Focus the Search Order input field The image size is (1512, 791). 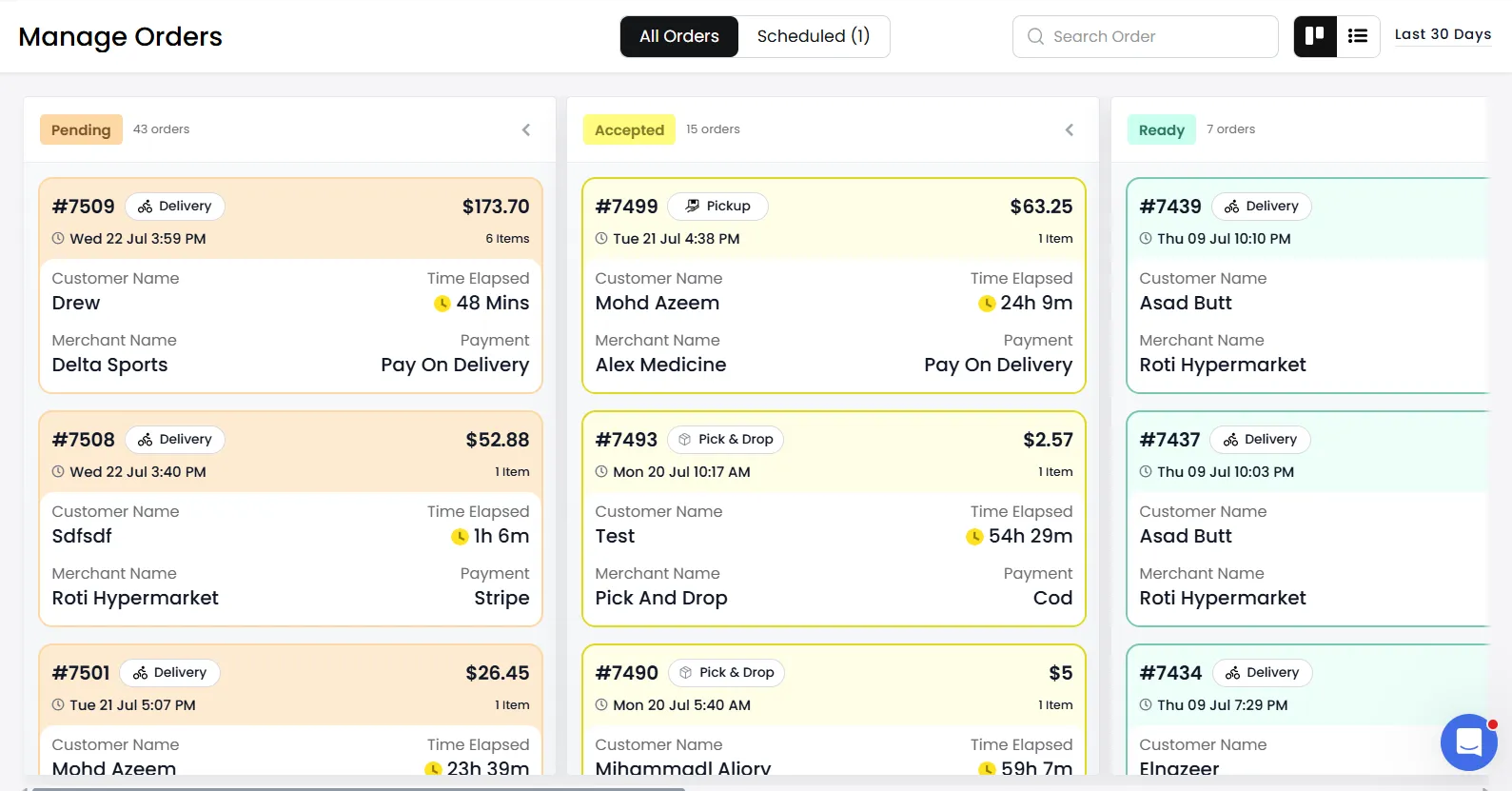click(1146, 36)
